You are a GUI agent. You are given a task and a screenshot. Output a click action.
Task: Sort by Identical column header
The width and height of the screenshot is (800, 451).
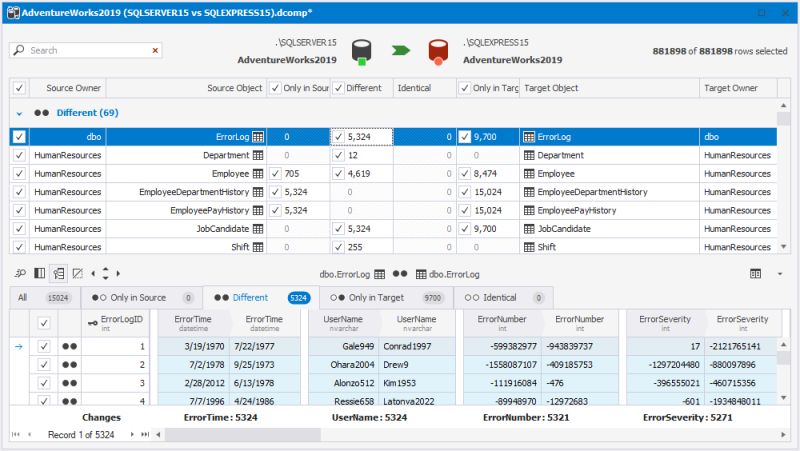click(x=424, y=88)
